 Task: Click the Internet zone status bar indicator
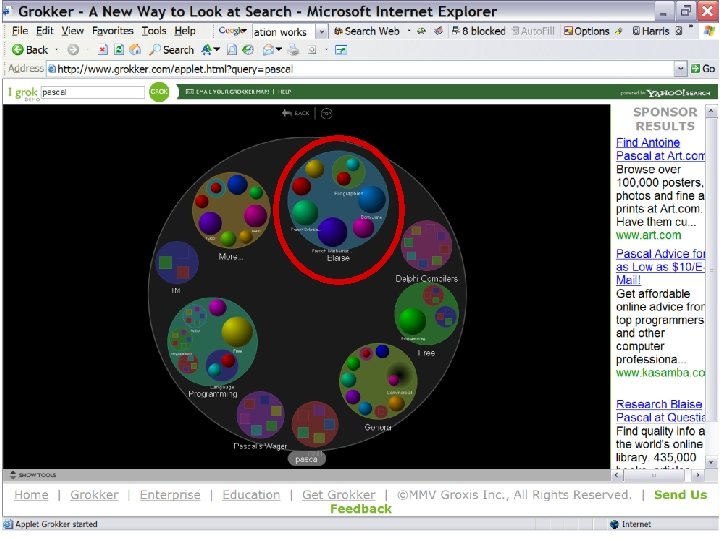630,524
